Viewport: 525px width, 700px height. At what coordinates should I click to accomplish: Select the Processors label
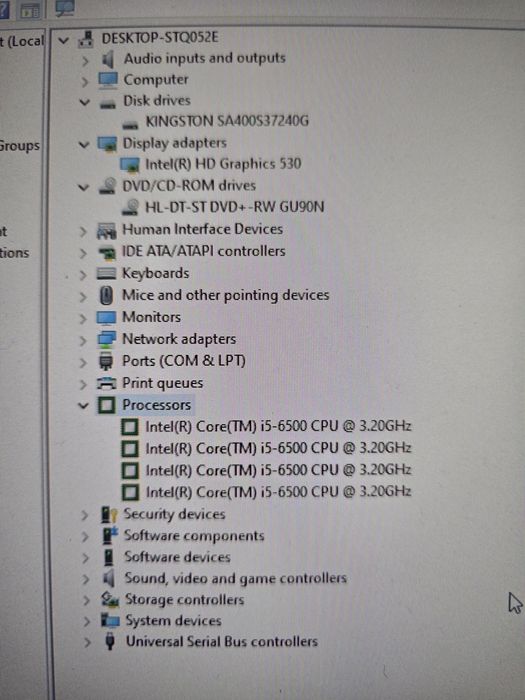pyautogui.click(x=157, y=405)
